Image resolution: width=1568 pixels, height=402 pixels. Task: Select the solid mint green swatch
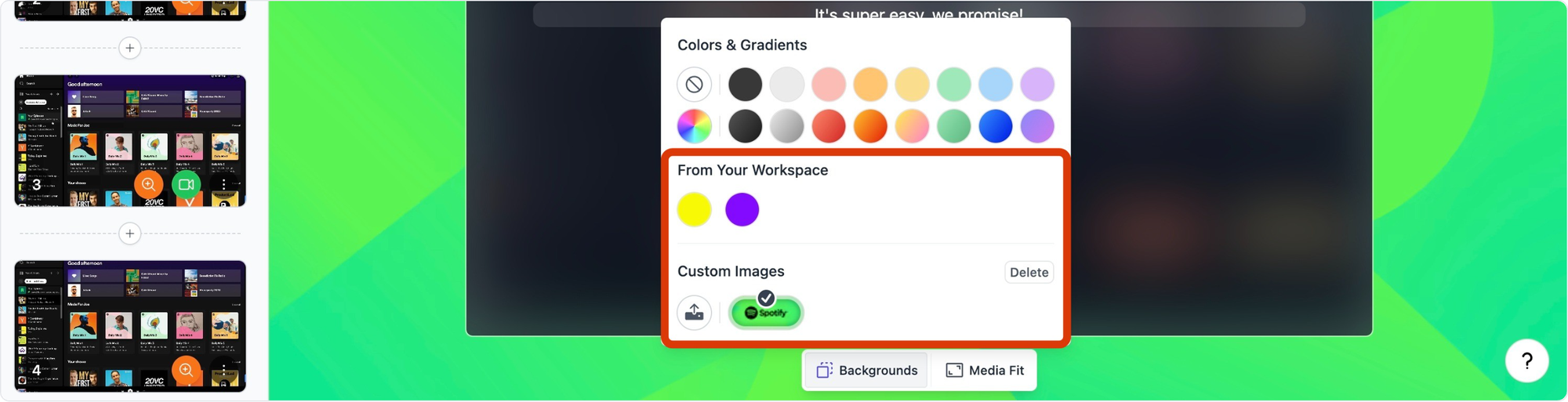[x=953, y=85]
